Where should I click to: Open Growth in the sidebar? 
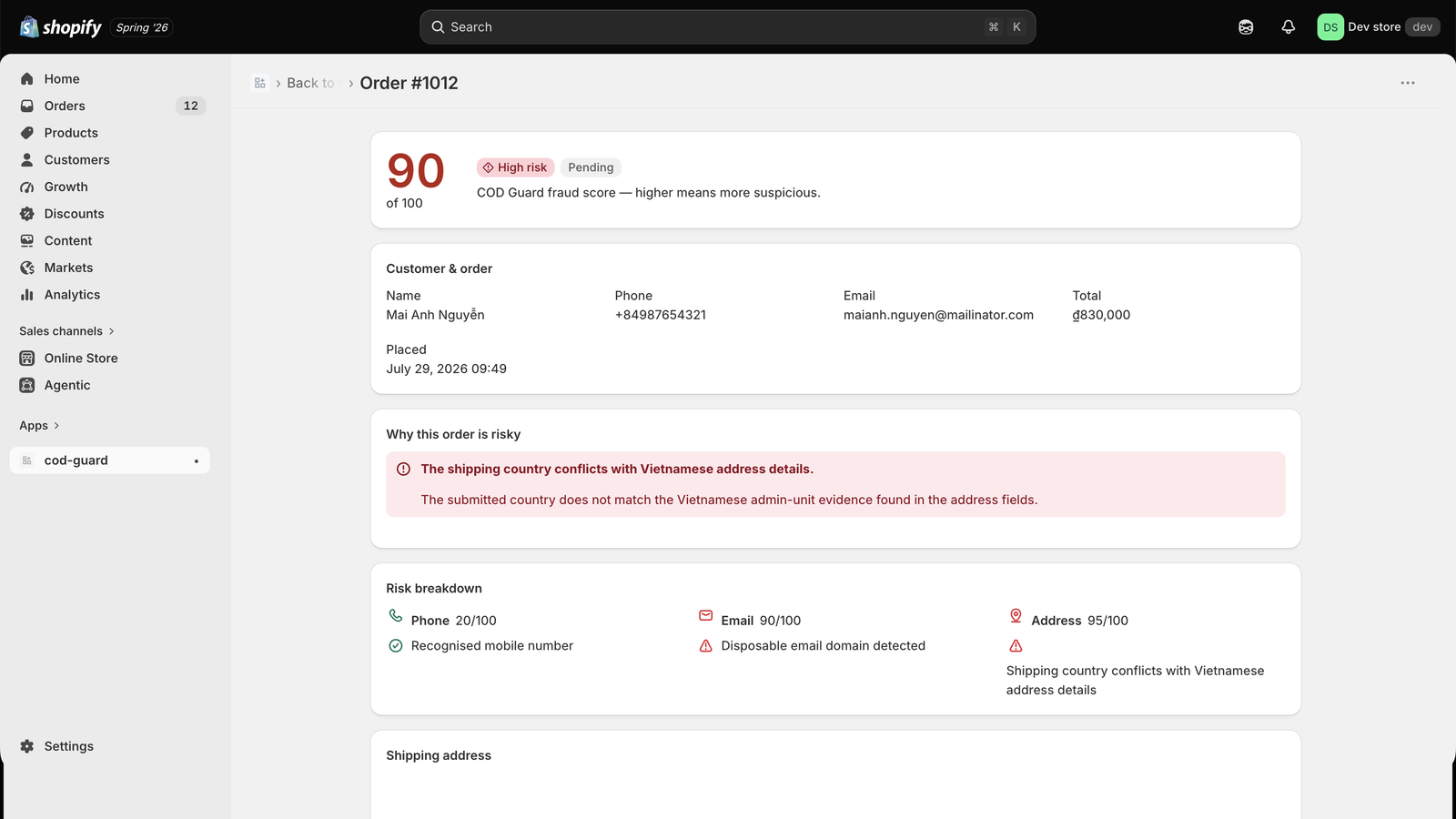(110, 187)
